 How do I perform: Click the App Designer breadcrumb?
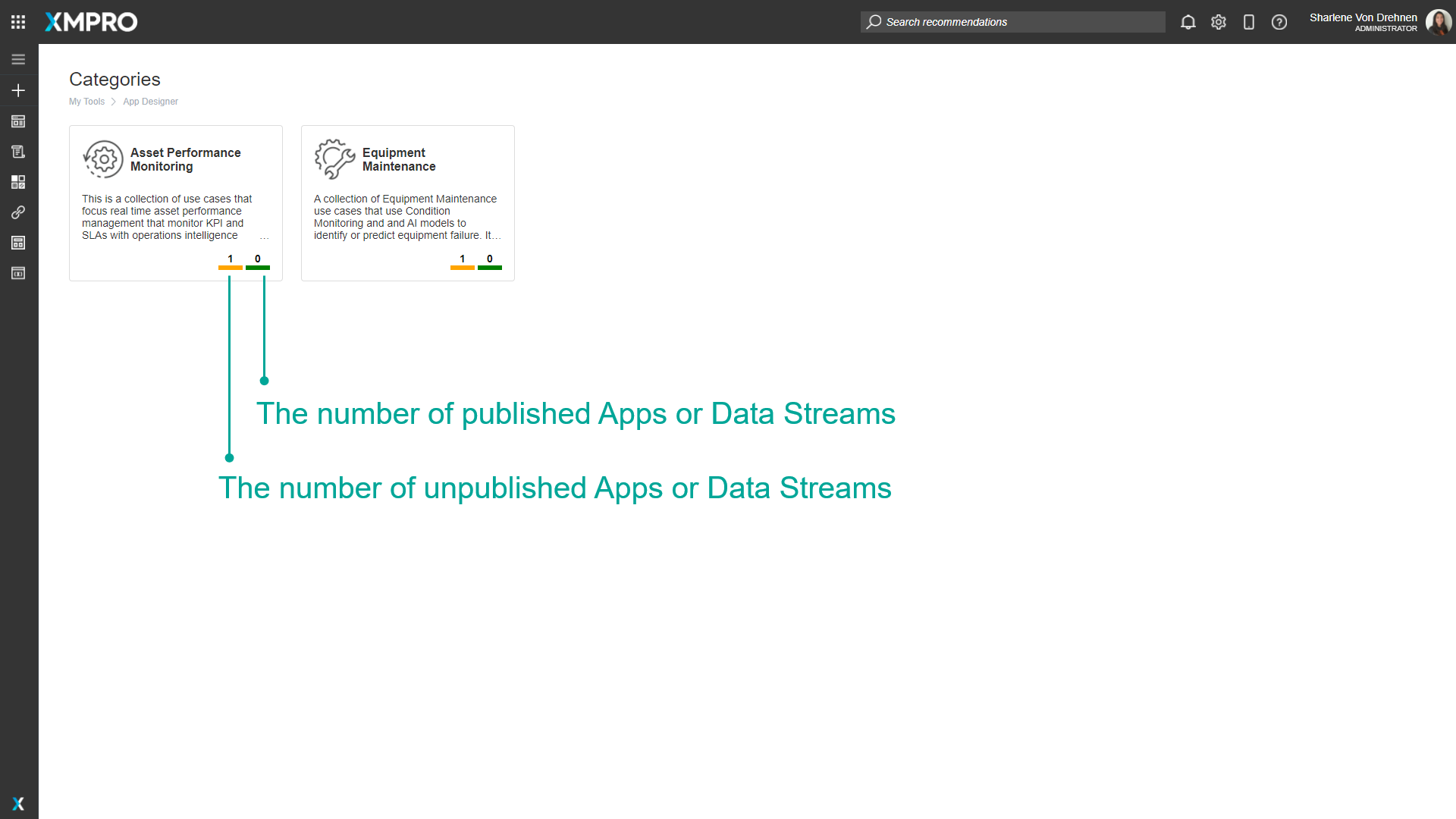(x=150, y=101)
